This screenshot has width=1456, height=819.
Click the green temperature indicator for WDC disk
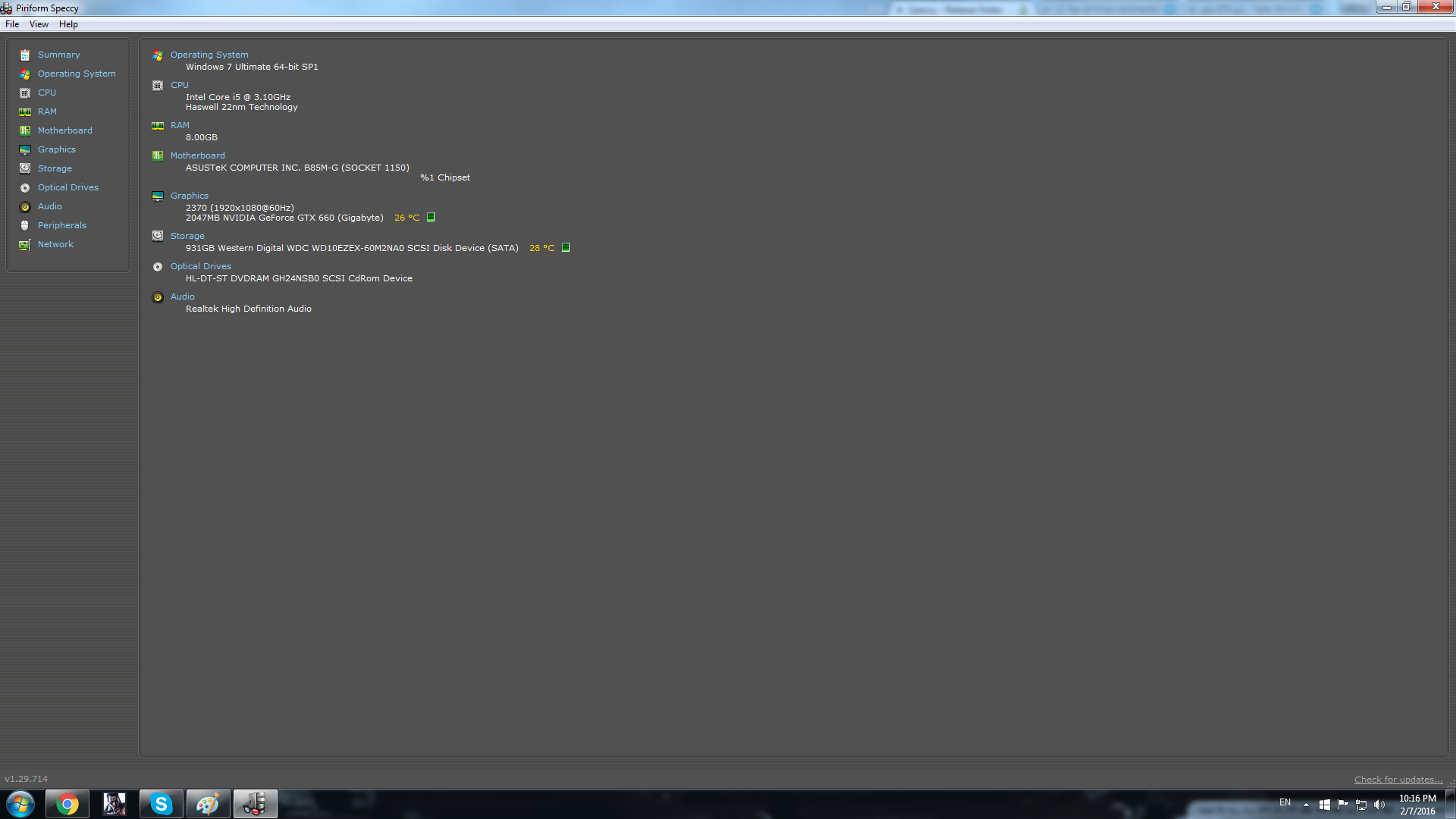pos(566,248)
